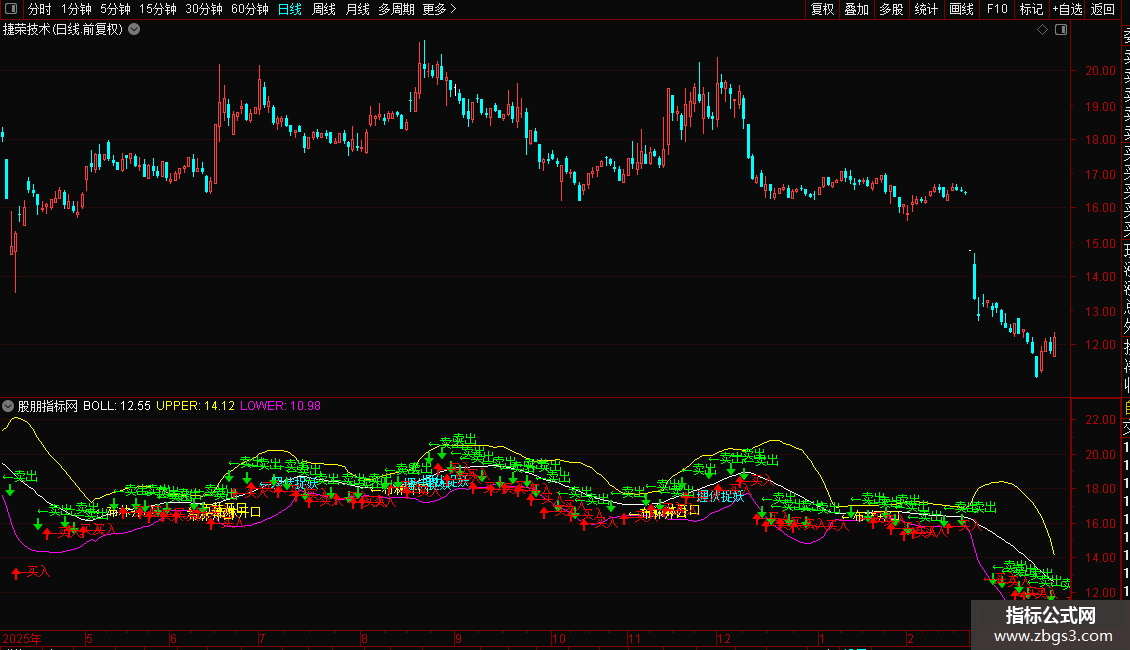Expand 更多 periods chevron
This screenshot has width=1130, height=650.
[x=453, y=9]
